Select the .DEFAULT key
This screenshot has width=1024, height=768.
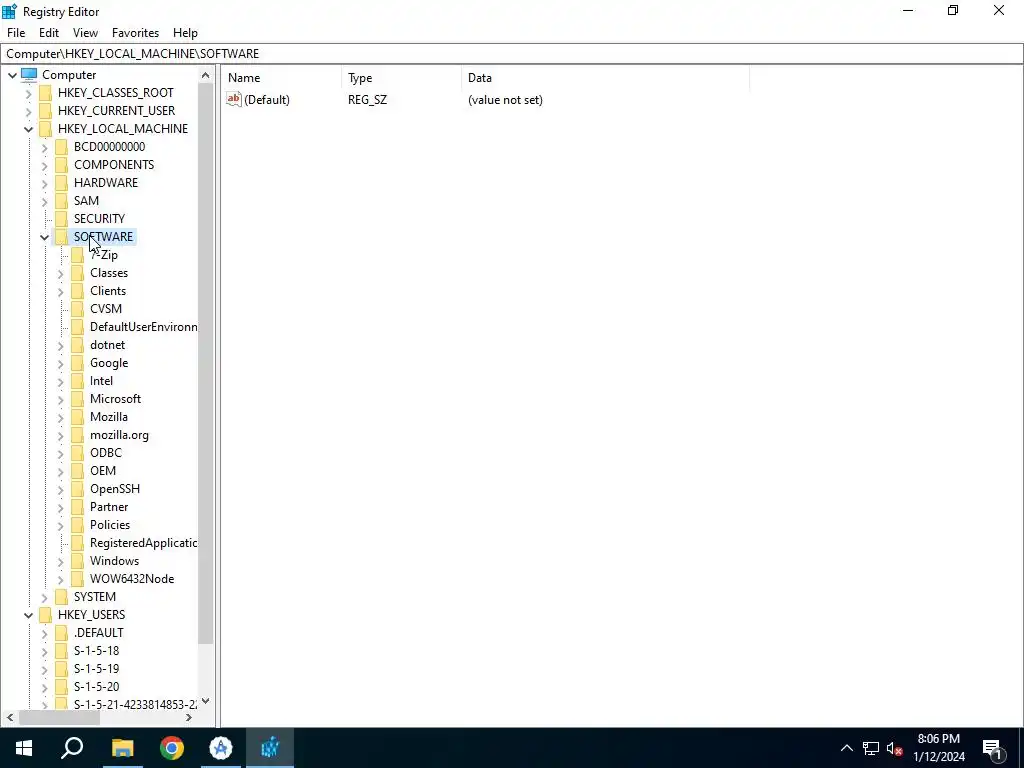pyautogui.click(x=99, y=633)
